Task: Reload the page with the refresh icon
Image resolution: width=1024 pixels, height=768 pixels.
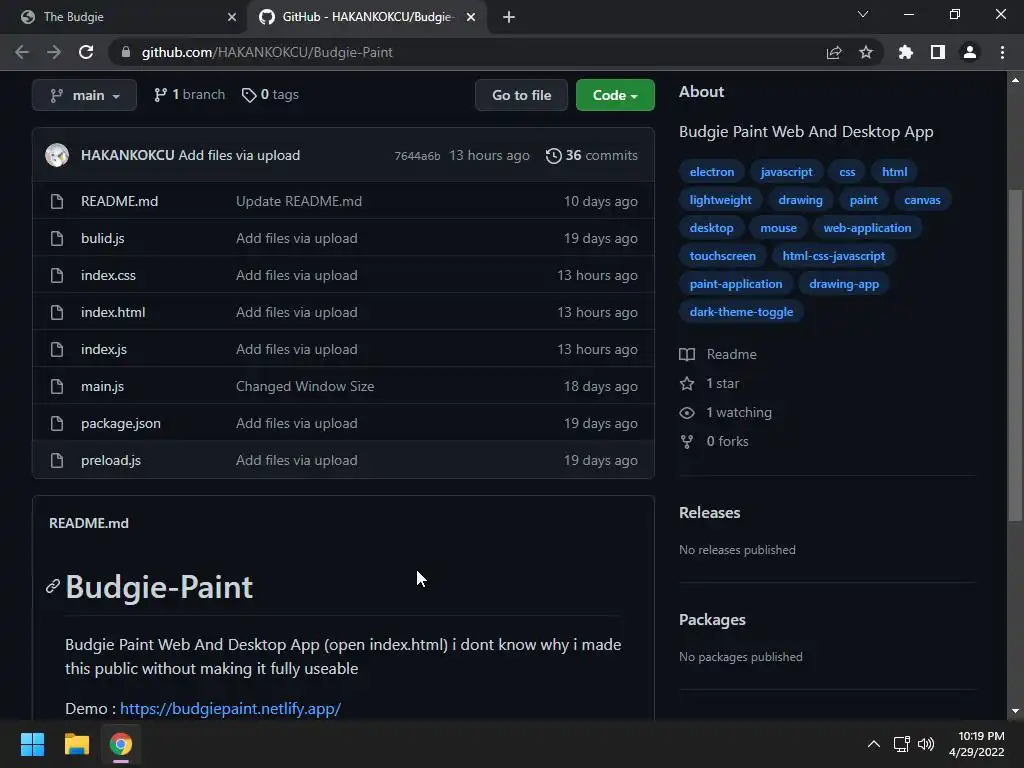Action: 86,52
